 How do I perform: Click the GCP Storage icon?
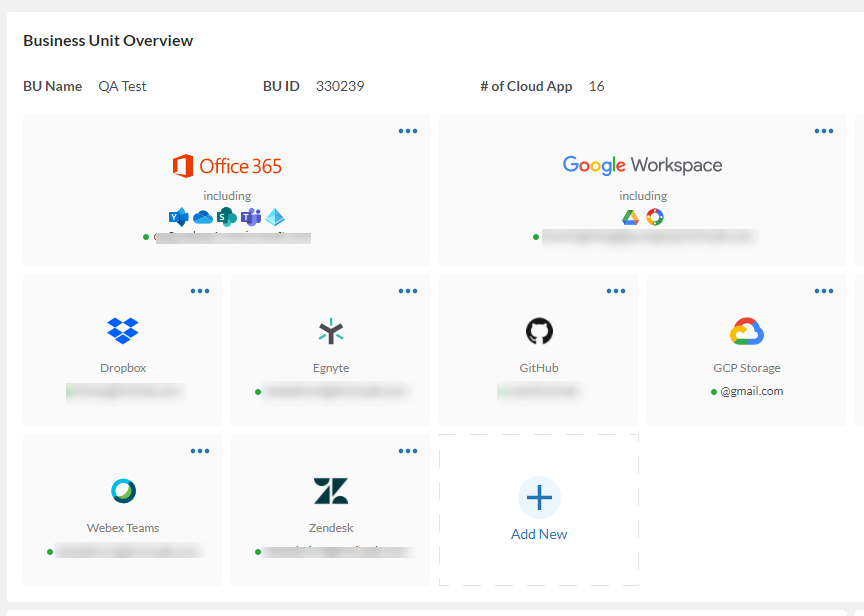(x=747, y=331)
